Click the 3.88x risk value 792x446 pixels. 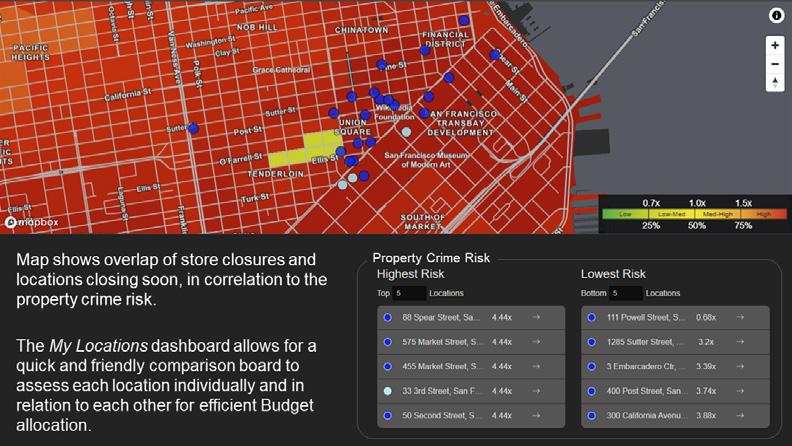706,415
